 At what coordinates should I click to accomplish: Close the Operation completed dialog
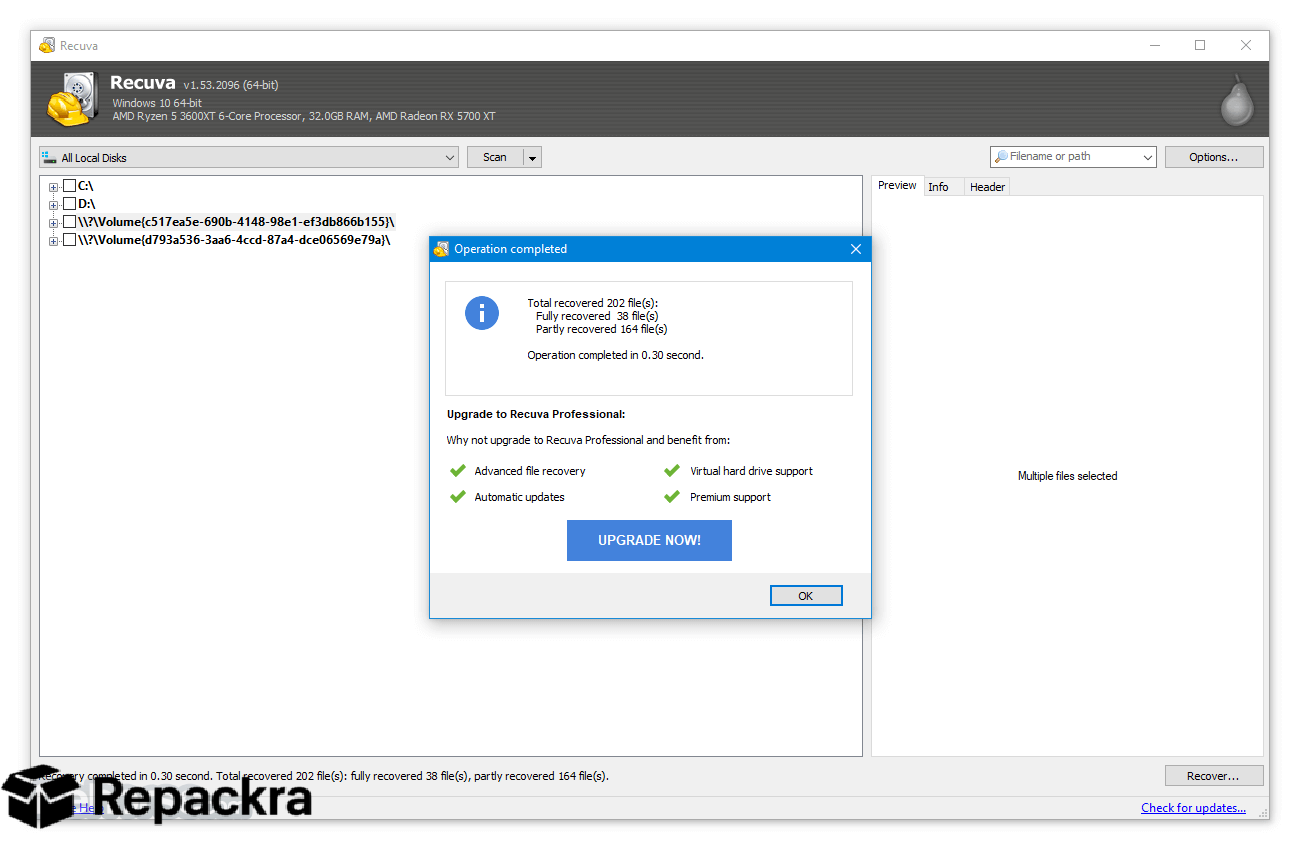click(x=856, y=249)
